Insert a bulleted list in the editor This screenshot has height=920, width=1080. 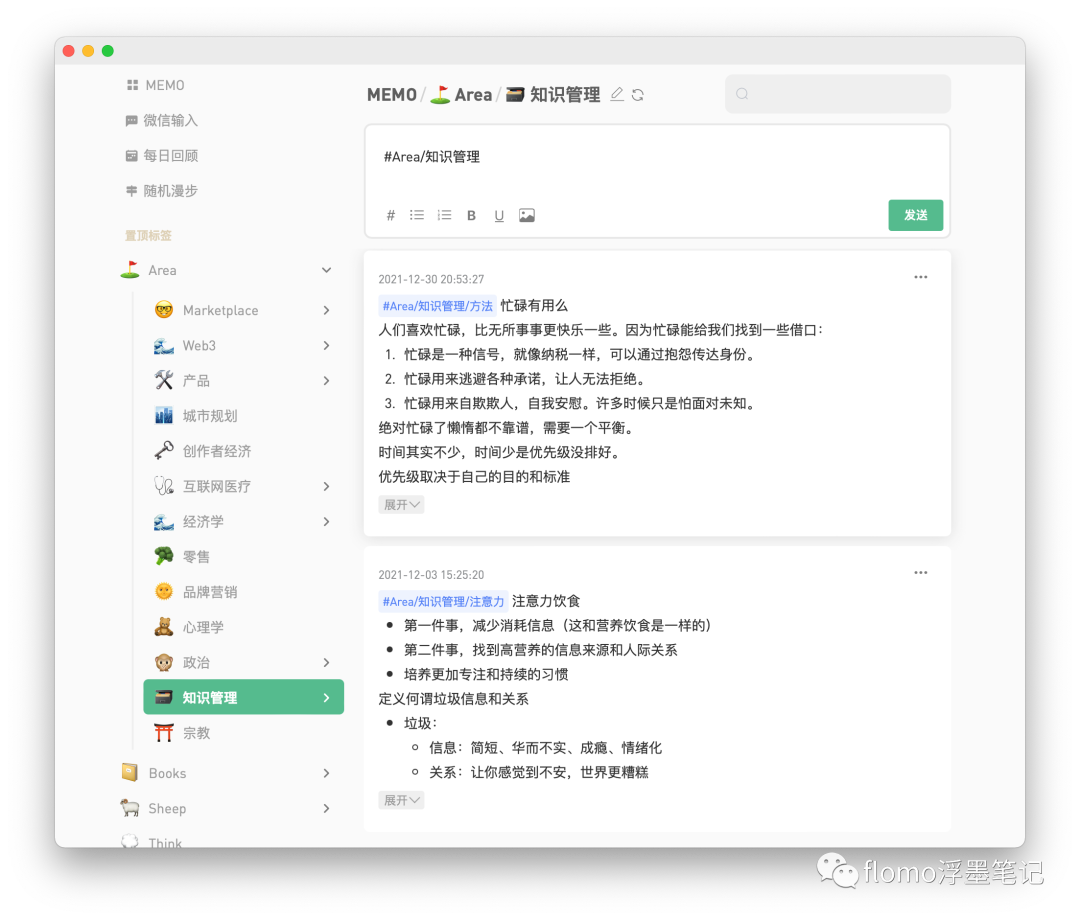tap(417, 216)
